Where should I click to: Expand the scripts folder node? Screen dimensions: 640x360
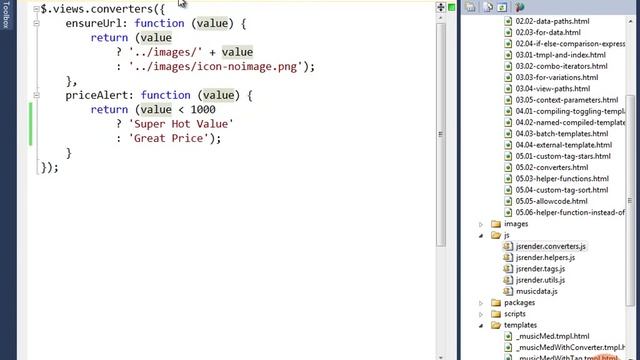[481, 314]
